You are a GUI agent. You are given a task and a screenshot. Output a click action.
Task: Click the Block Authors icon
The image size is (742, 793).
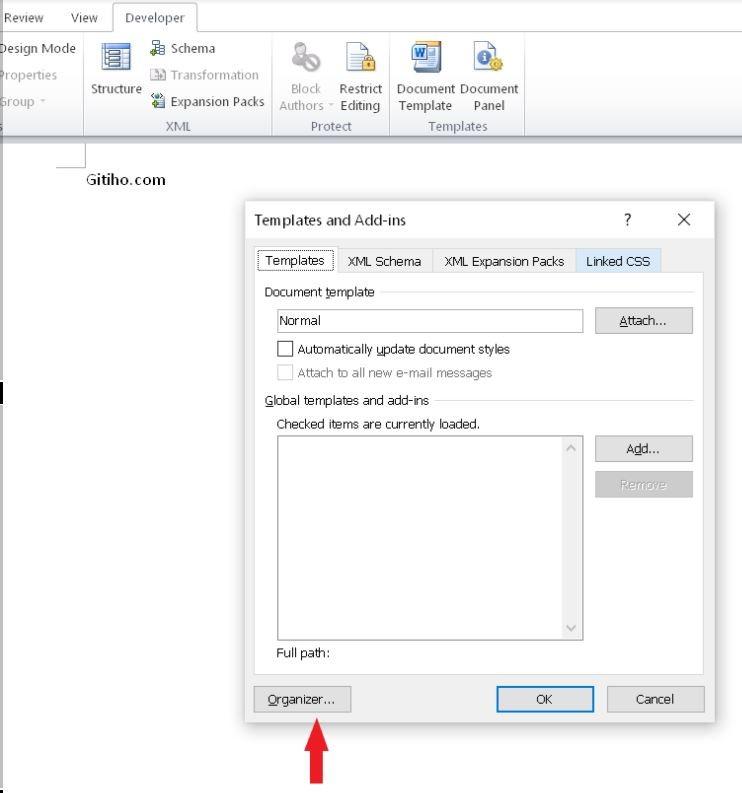point(305,57)
